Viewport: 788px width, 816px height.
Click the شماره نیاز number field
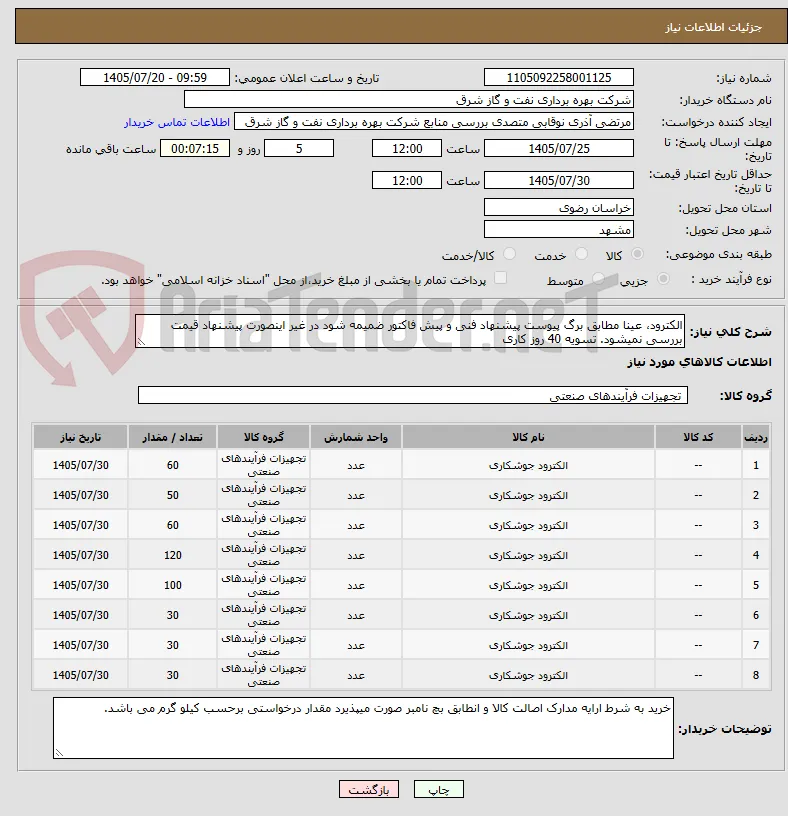tap(559, 78)
